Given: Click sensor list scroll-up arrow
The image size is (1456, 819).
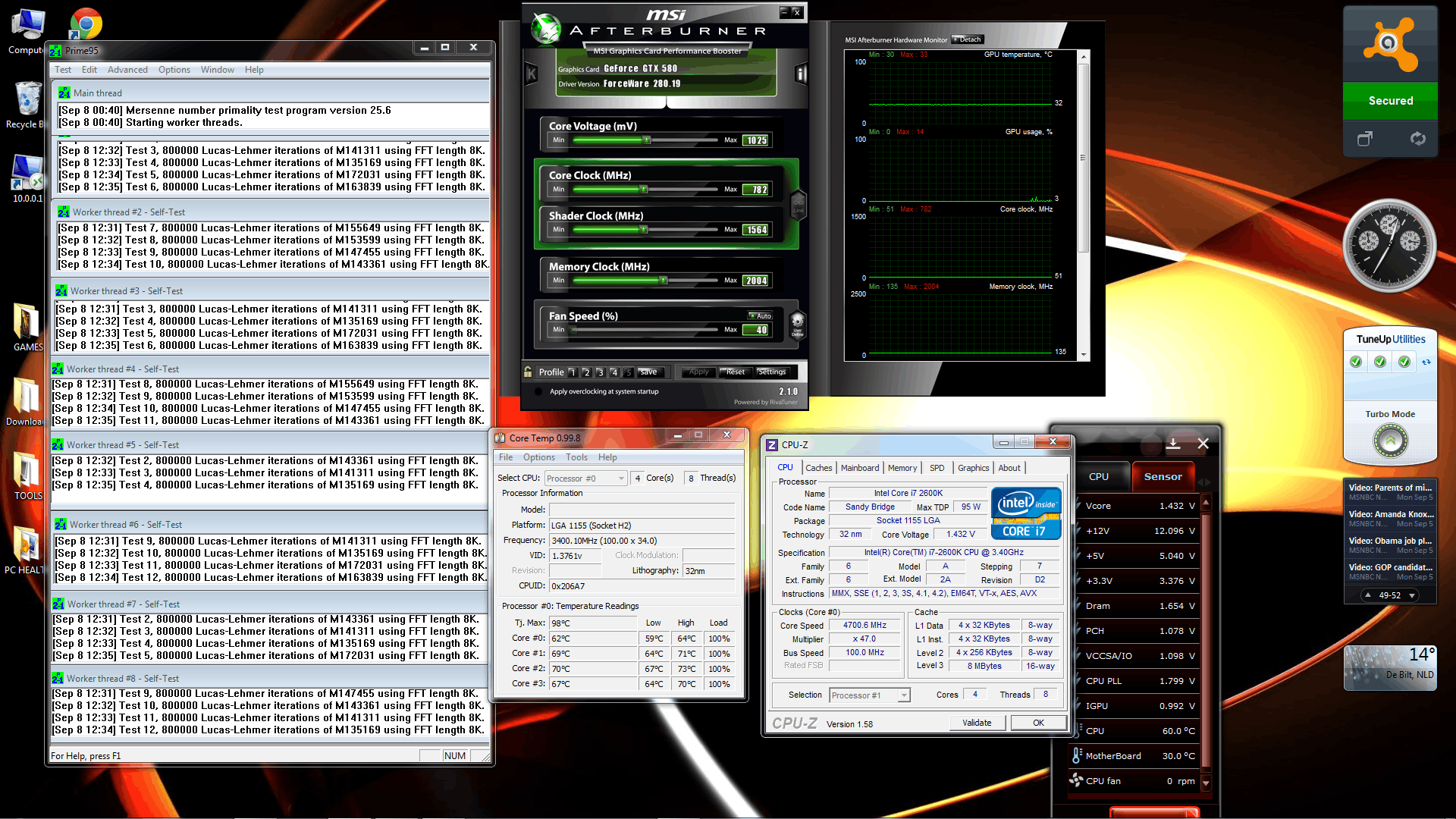Looking at the screenshot, I should (1206, 502).
